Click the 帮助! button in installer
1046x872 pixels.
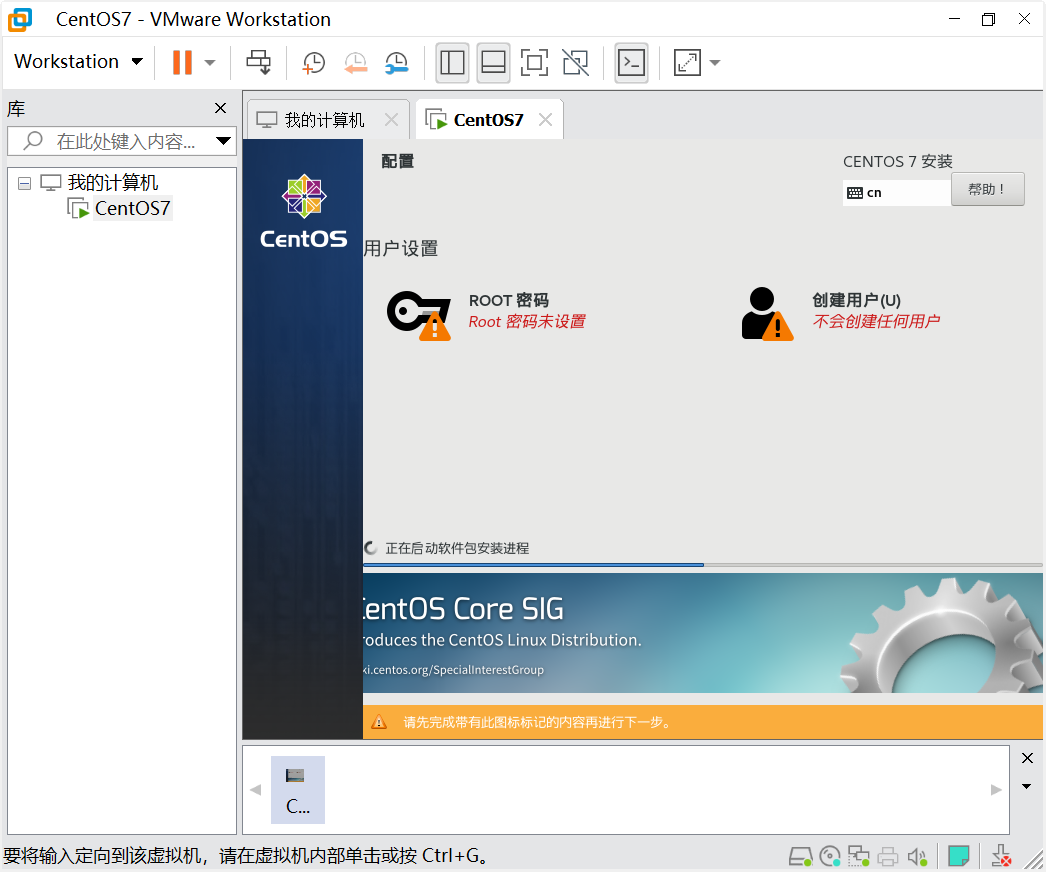pyautogui.click(x=987, y=189)
